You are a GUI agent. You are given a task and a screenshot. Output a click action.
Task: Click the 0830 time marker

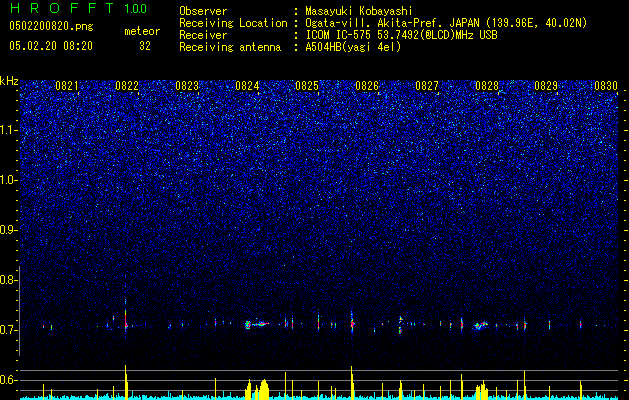[606, 86]
